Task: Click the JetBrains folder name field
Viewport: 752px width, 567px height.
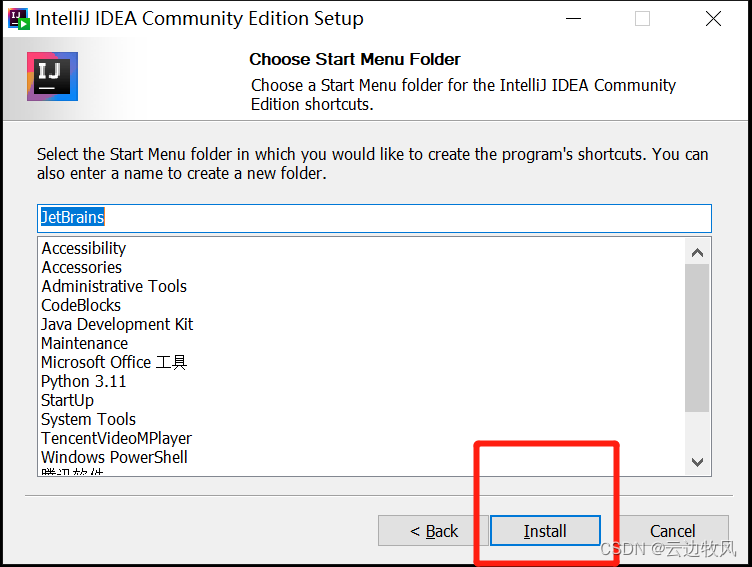Action: coord(374,218)
